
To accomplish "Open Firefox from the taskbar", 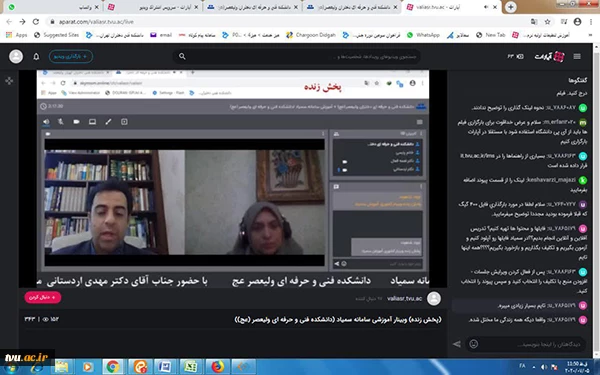I will (217, 367).
